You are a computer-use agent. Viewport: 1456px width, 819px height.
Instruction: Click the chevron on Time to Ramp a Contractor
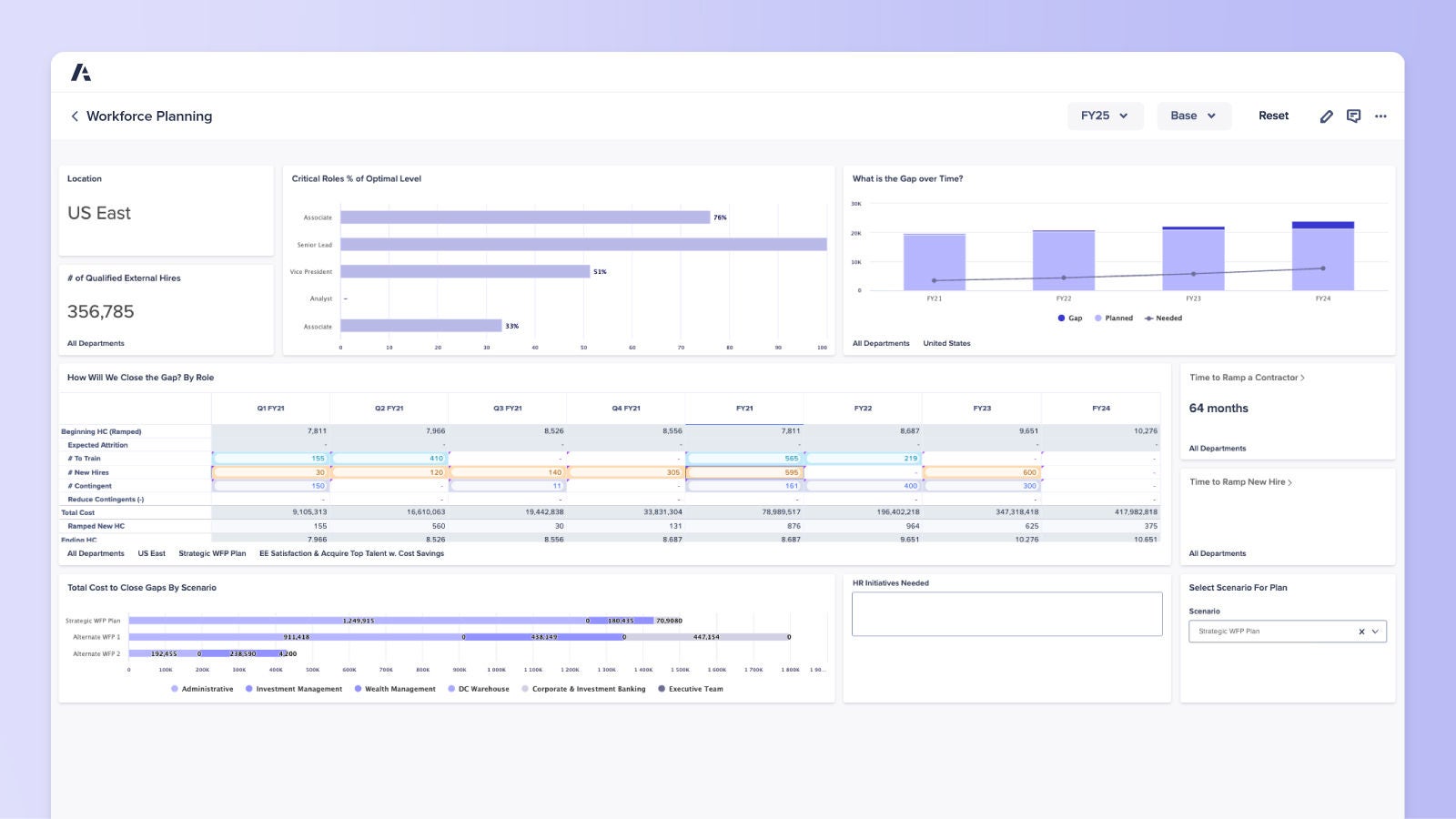coord(1303,377)
